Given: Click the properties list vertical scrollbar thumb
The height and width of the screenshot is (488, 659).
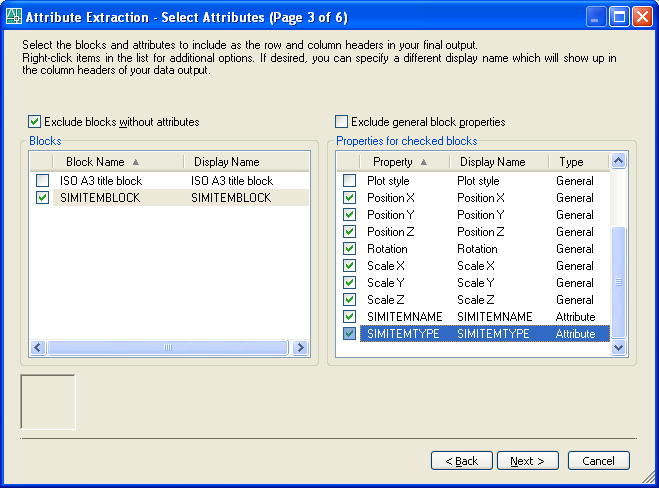Looking at the screenshot, I should (619, 282).
